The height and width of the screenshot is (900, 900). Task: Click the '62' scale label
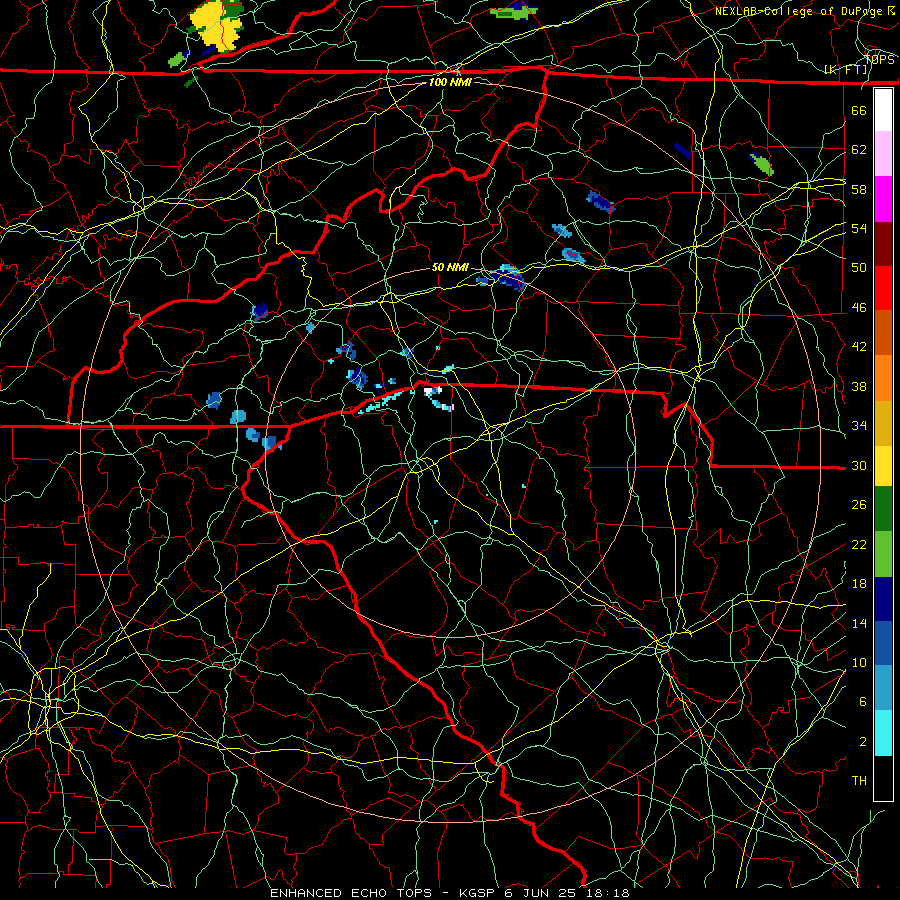tap(859, 150)
